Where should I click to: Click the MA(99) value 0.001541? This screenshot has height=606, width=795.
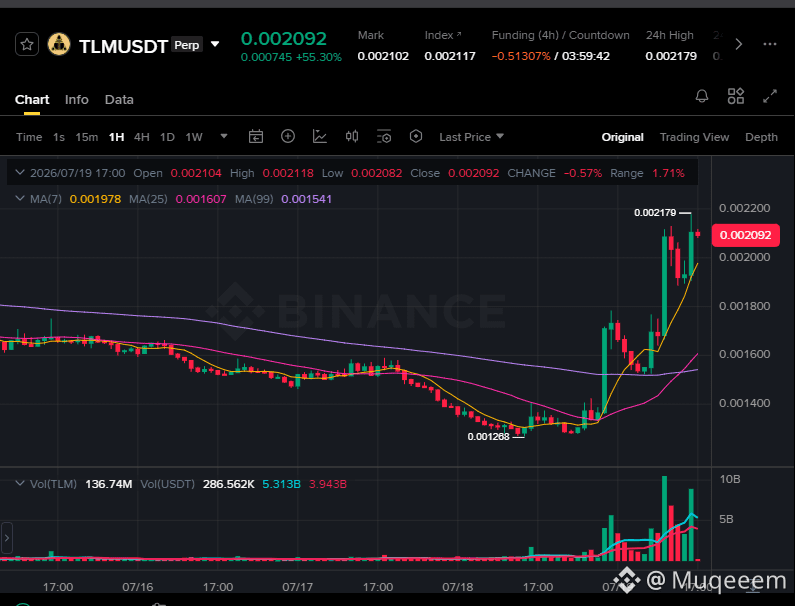point(306,199)
